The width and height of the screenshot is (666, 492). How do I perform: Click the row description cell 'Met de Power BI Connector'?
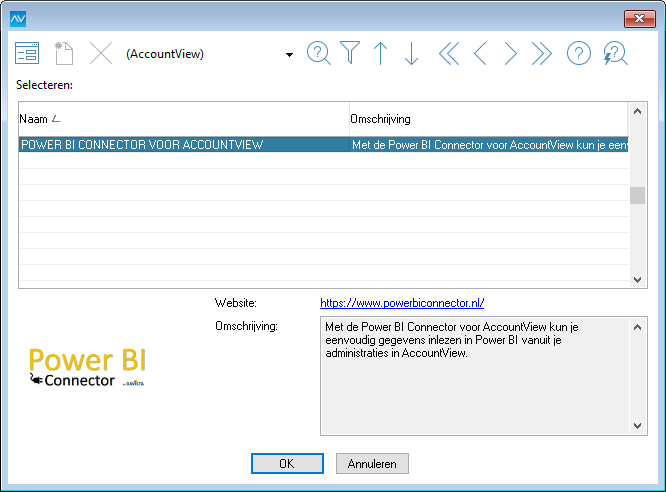tap(489, 144)
